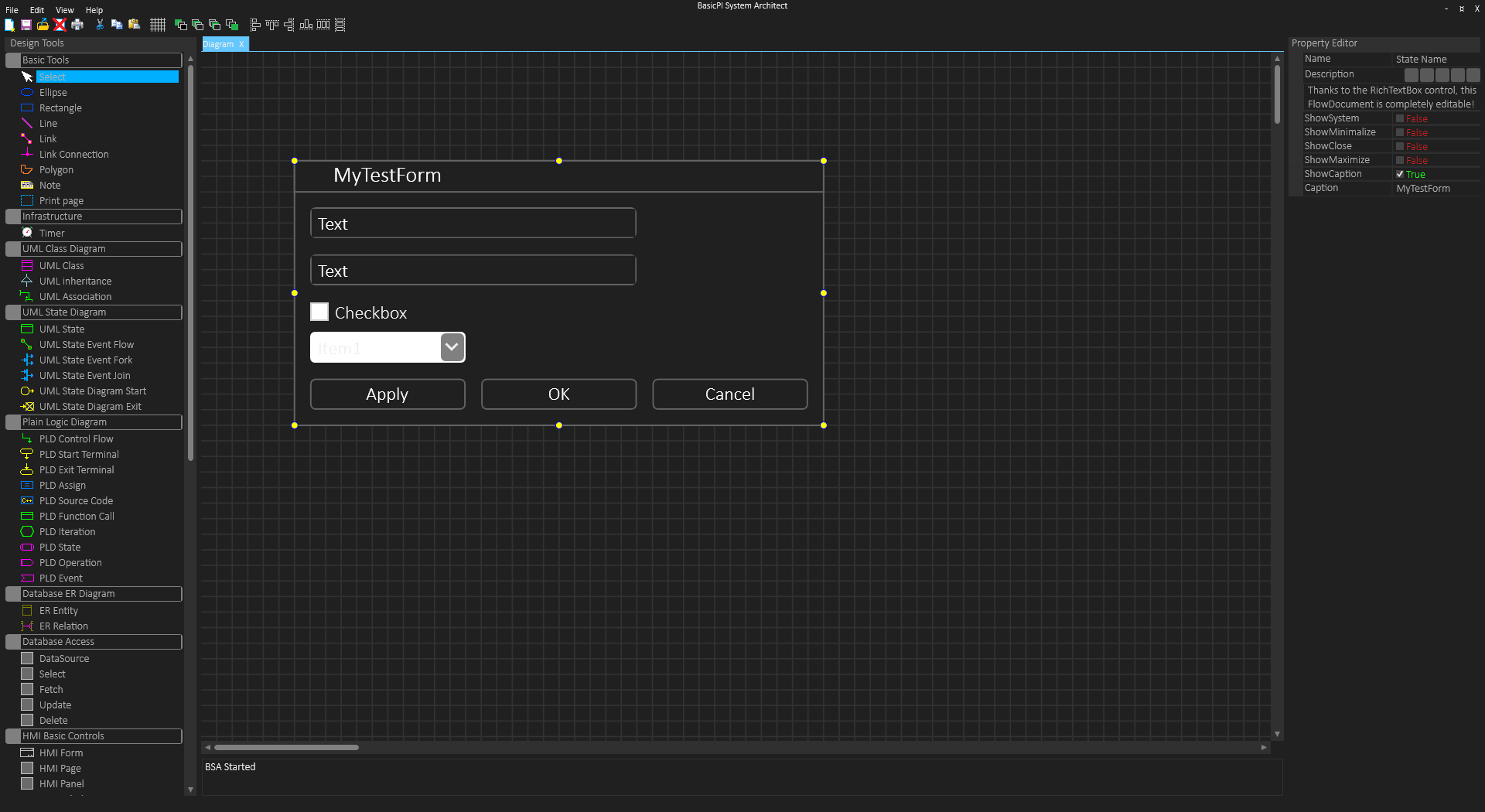The image size is (1485, 812).
Task: Click the Design Tools panel scrollbar thumb
Action: coord(190,263)
